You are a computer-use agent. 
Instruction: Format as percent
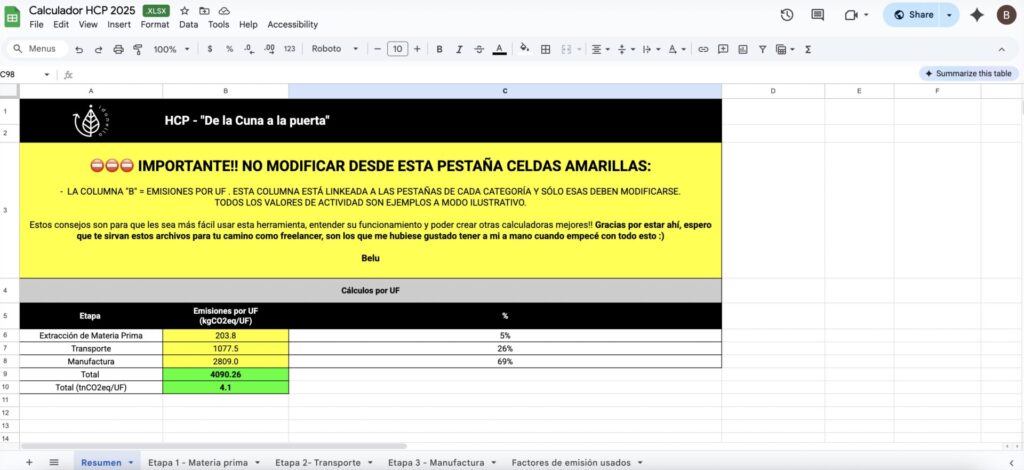[229, 49]
